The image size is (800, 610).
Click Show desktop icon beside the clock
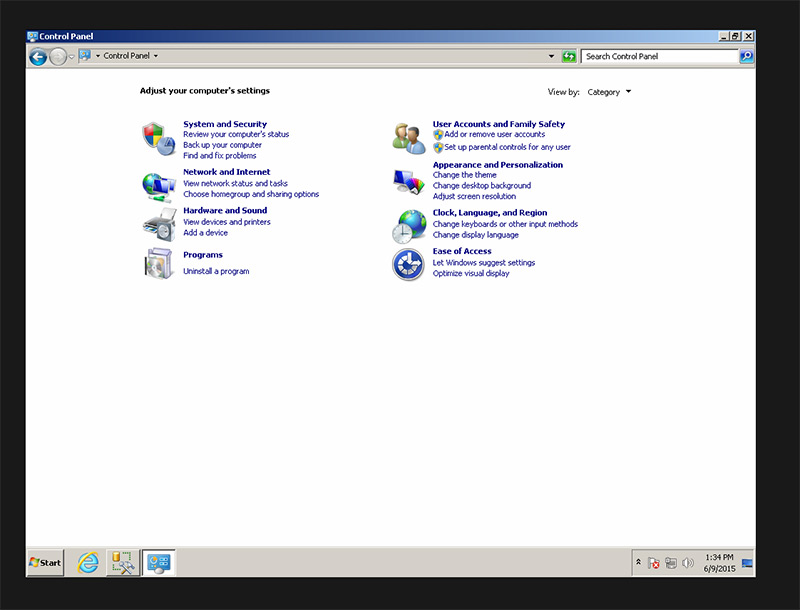click(x=747, y=563)
